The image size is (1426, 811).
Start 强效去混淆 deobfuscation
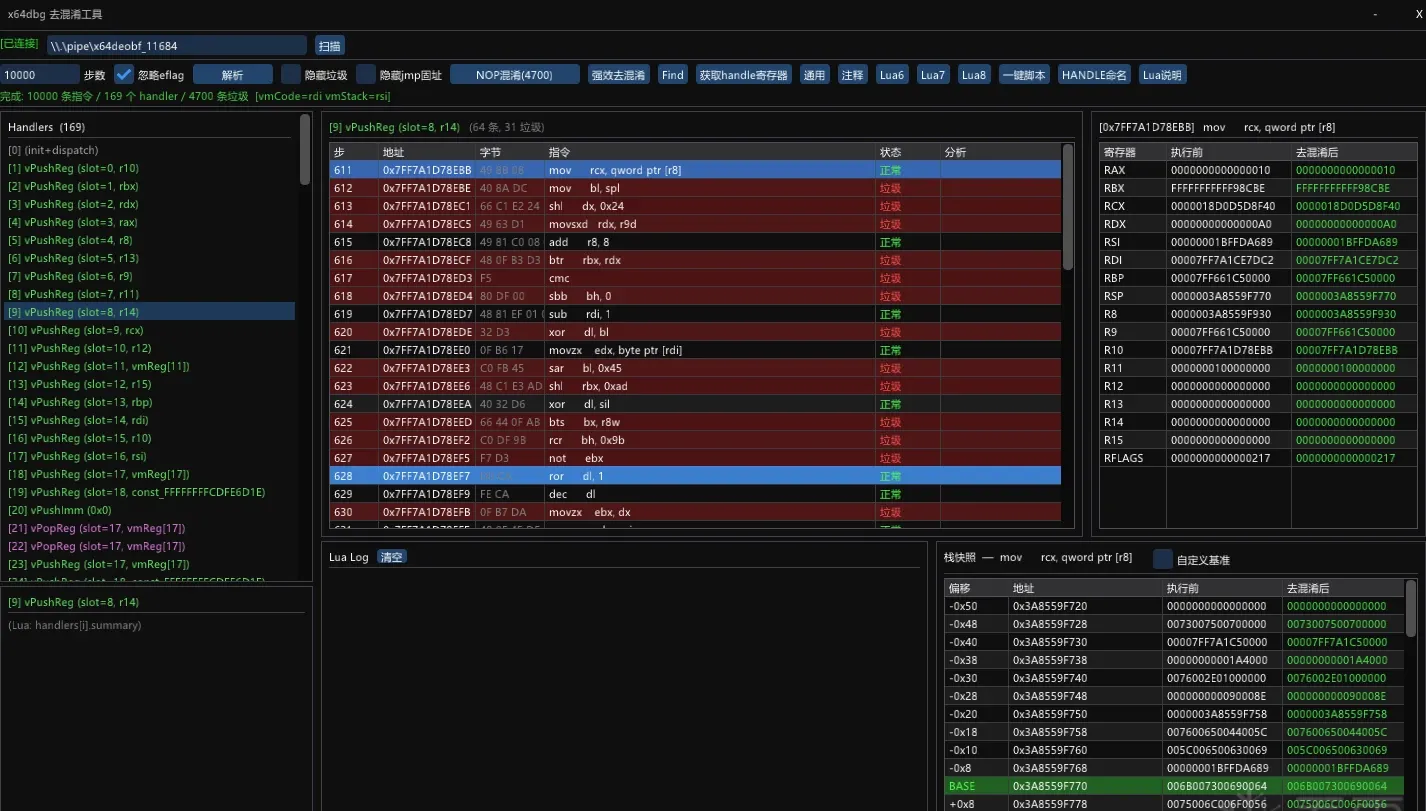(x=619, y=74)
